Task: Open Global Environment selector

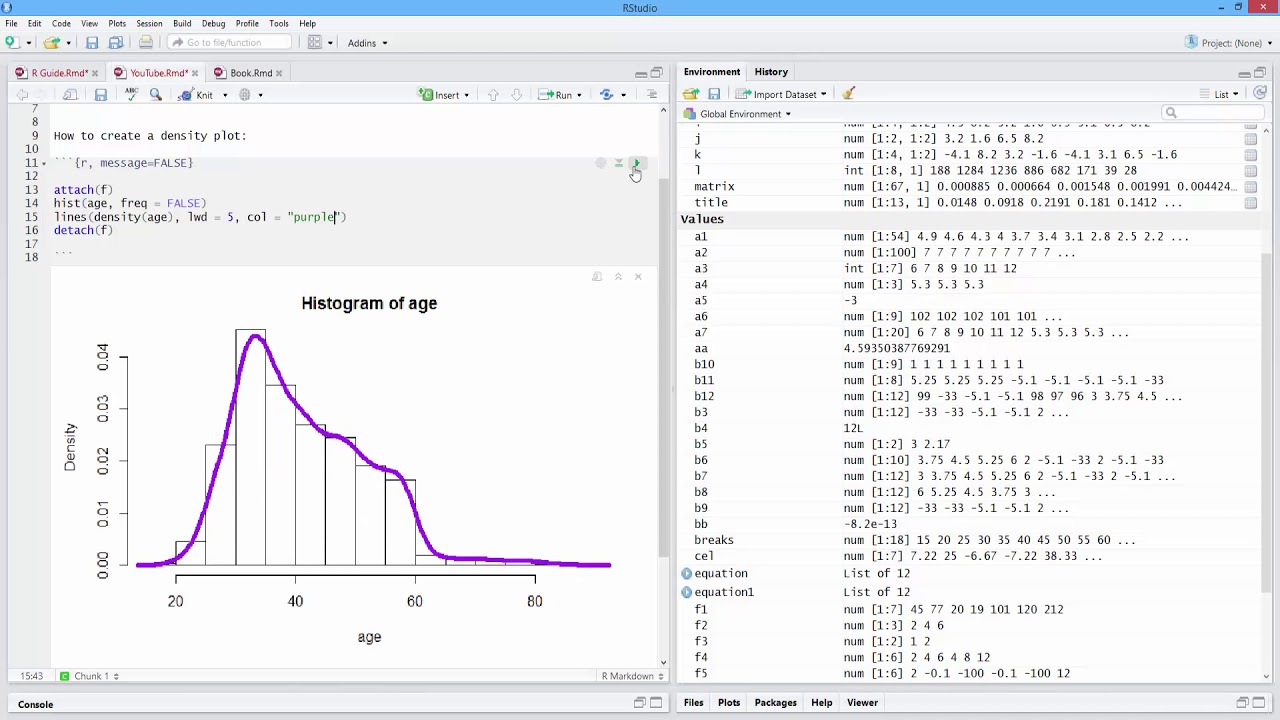Action: [738, 114]
